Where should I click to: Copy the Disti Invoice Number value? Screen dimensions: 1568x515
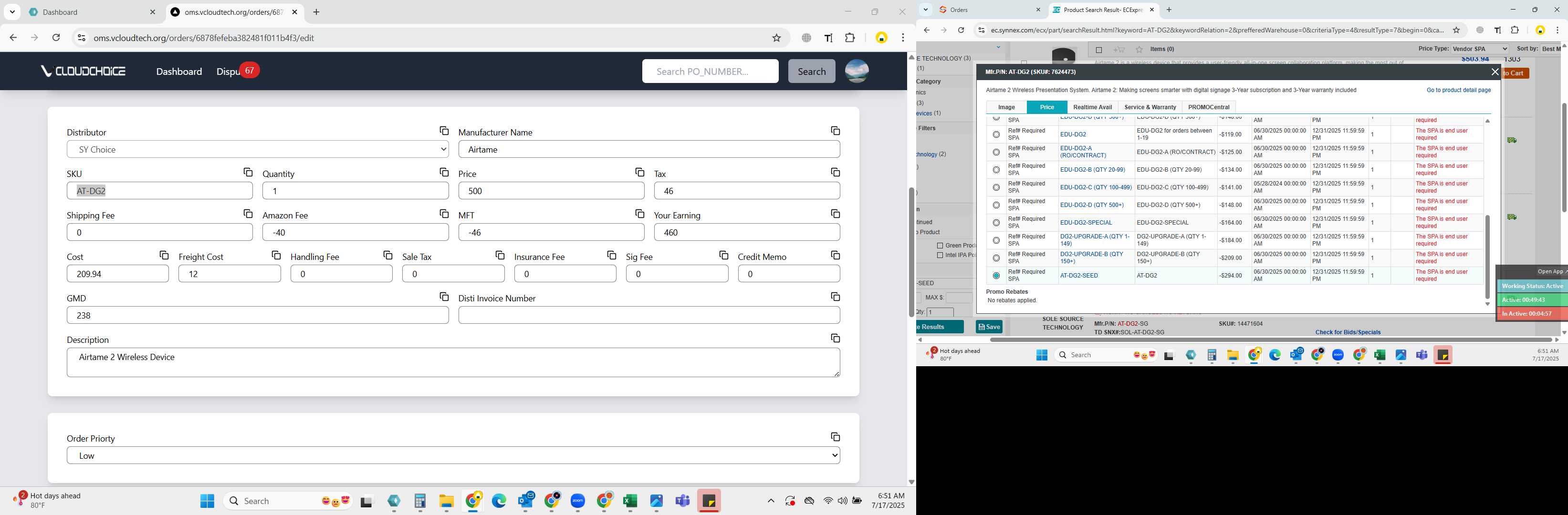pyautogui.click(x=835, y=296)
